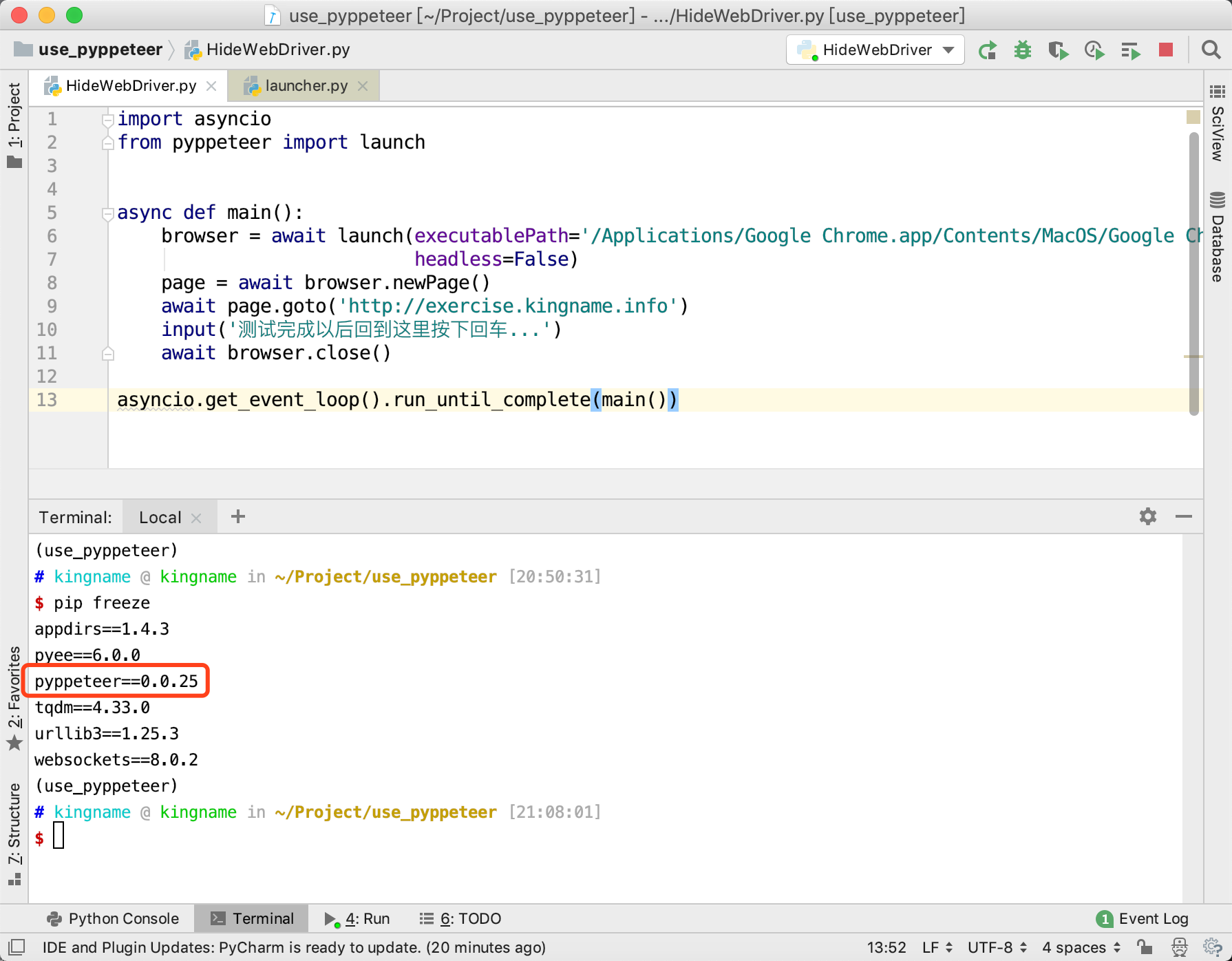Collapse the imports fold marker on line 1

107,120
